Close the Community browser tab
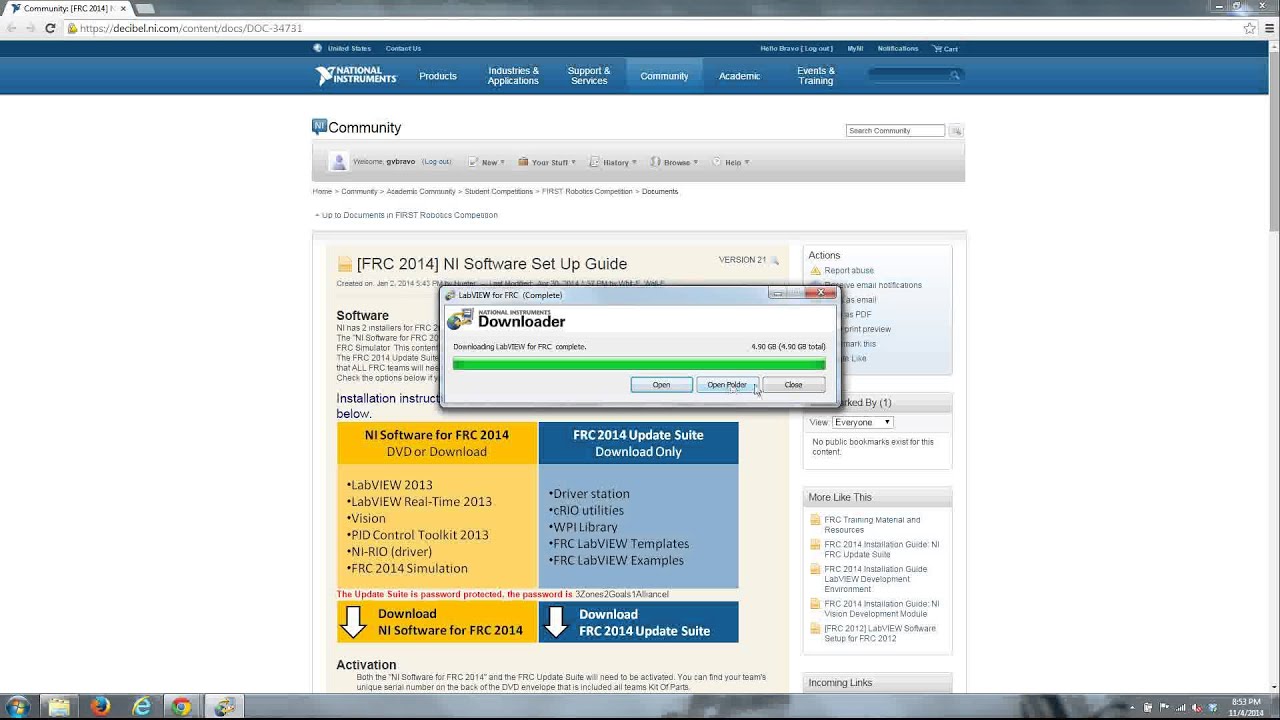The height and width of the screenshot is (720, 1280). pos(123,8)
